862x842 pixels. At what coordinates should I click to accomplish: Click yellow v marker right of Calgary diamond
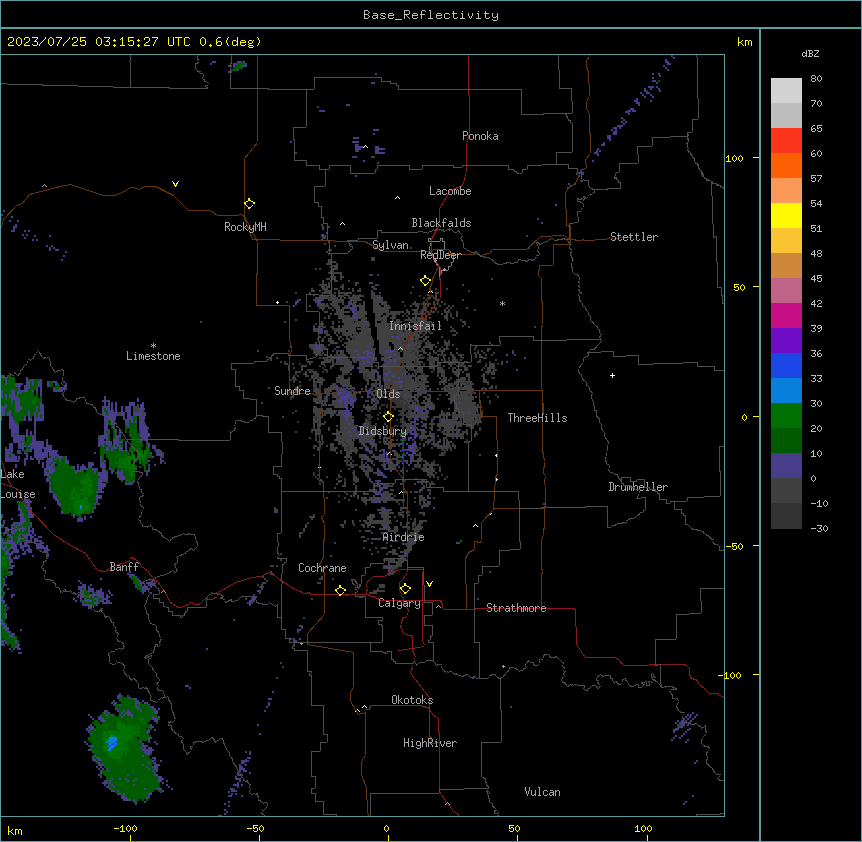point(429,584)
